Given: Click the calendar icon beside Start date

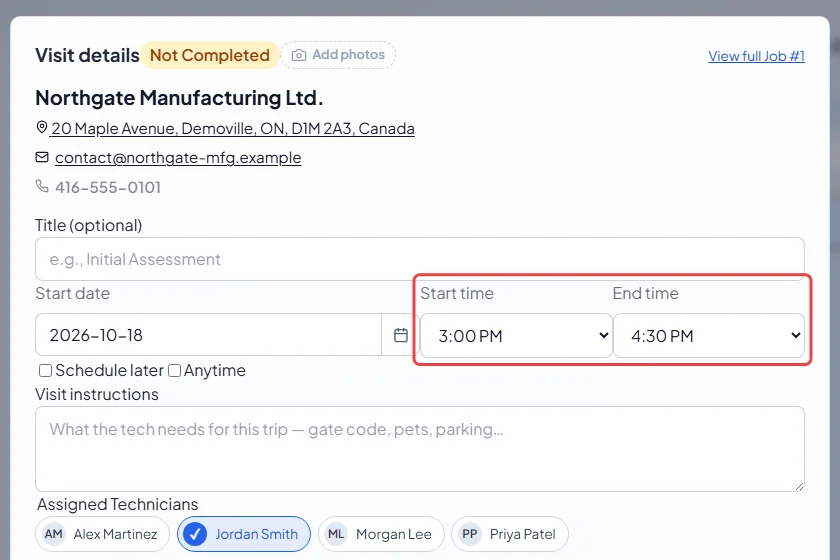Looking at the screenshot, I should (x=401, y=335).
